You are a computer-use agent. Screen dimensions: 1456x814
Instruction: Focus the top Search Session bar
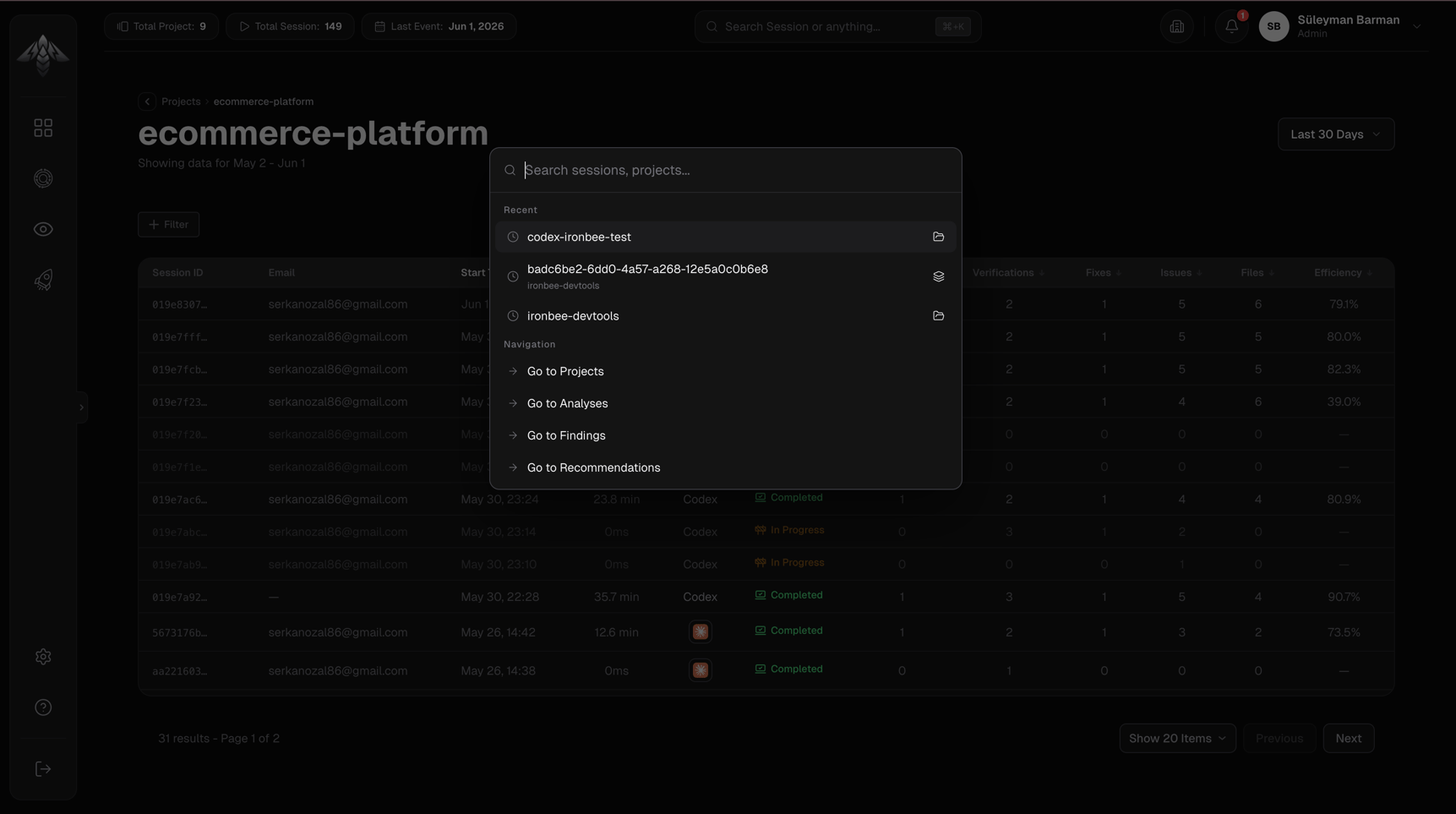[838, 26]
